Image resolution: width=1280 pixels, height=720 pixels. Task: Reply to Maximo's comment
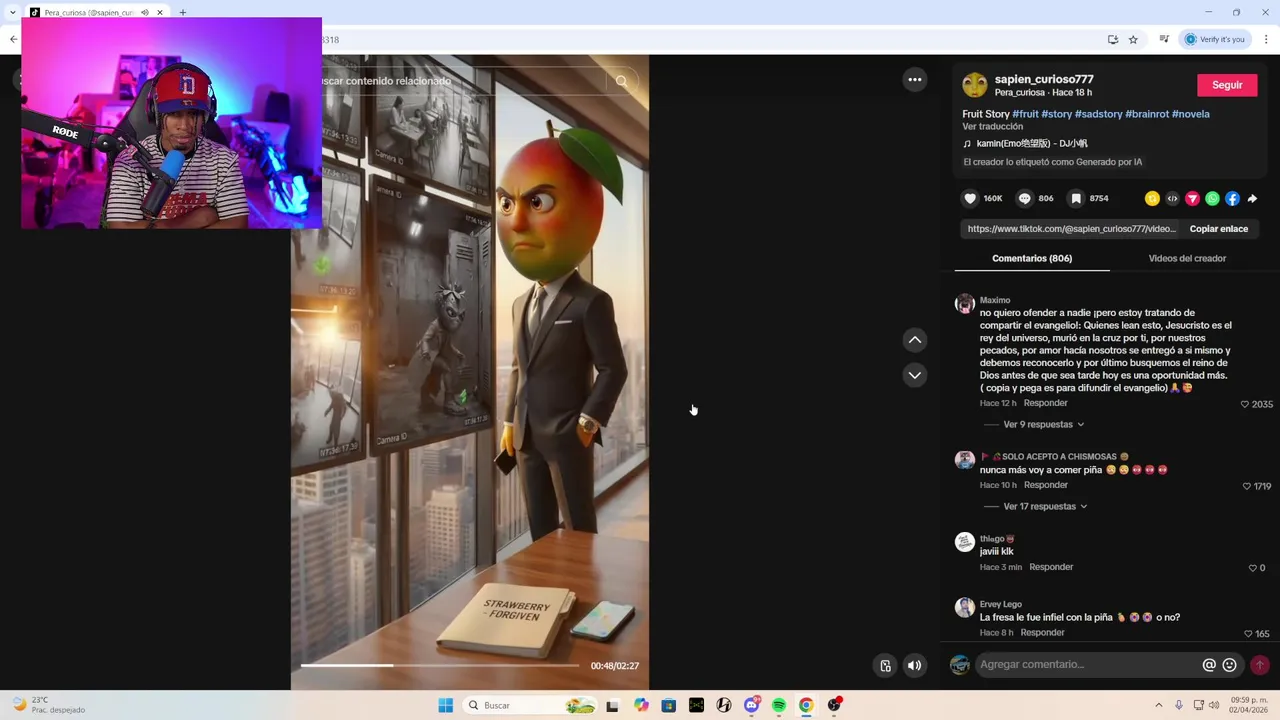[1045, 403]
